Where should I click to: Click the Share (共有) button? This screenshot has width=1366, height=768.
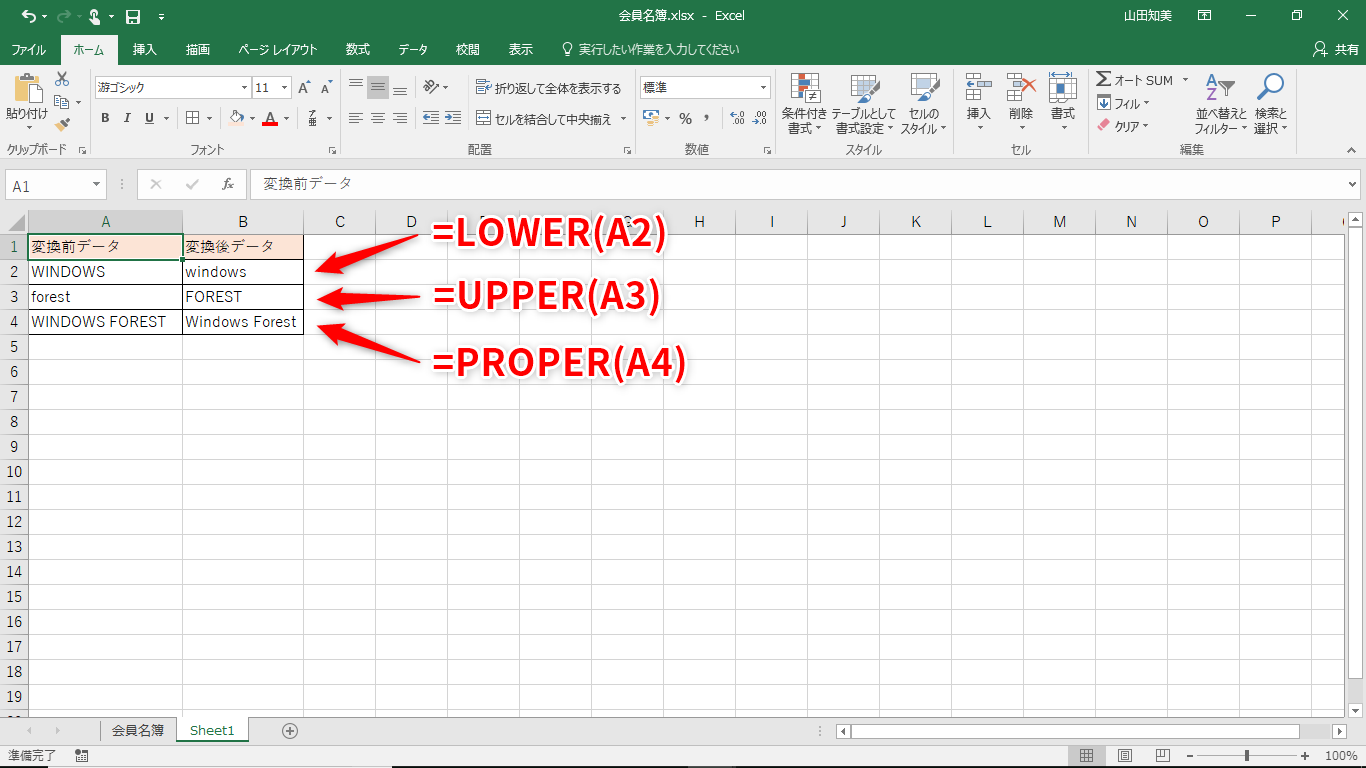pyautogui.click(x=1336, y=49)
